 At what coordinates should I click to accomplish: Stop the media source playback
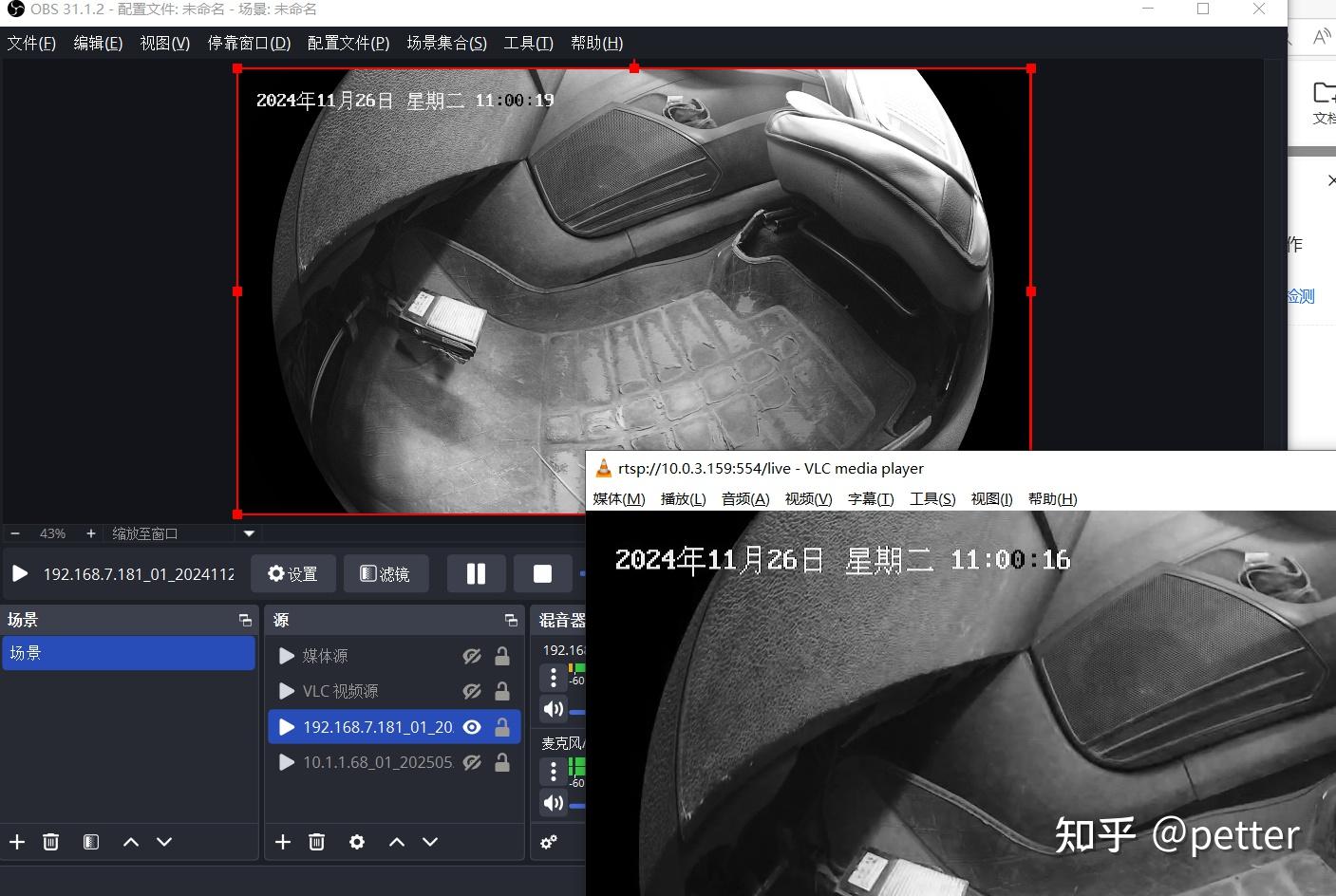[x=542, y=573]
